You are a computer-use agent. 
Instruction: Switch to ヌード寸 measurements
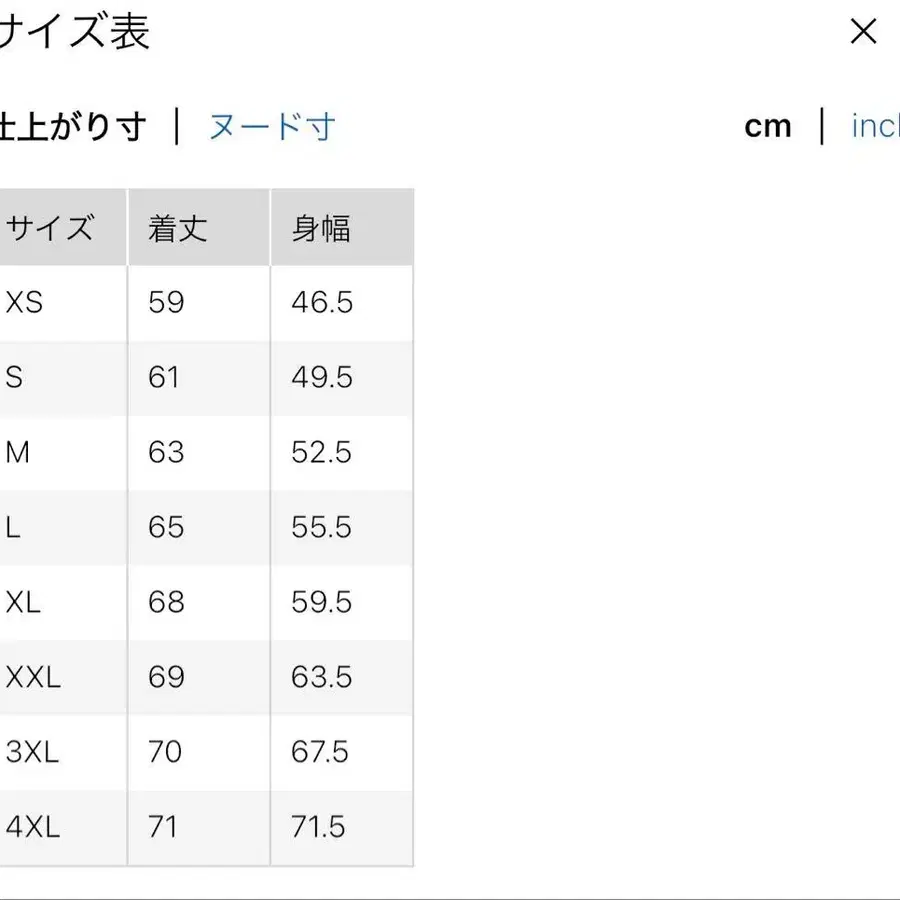(271, 128)
